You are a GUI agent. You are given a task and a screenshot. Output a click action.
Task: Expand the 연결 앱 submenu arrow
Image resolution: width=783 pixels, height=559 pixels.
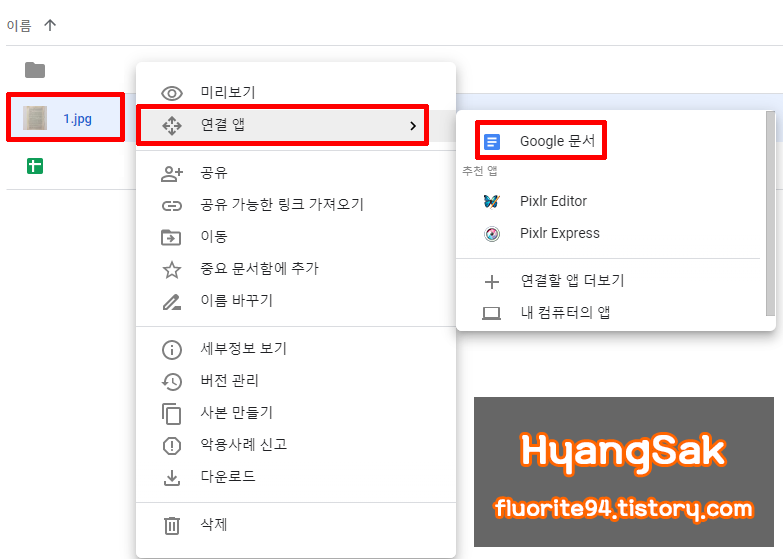pos(412,126)
